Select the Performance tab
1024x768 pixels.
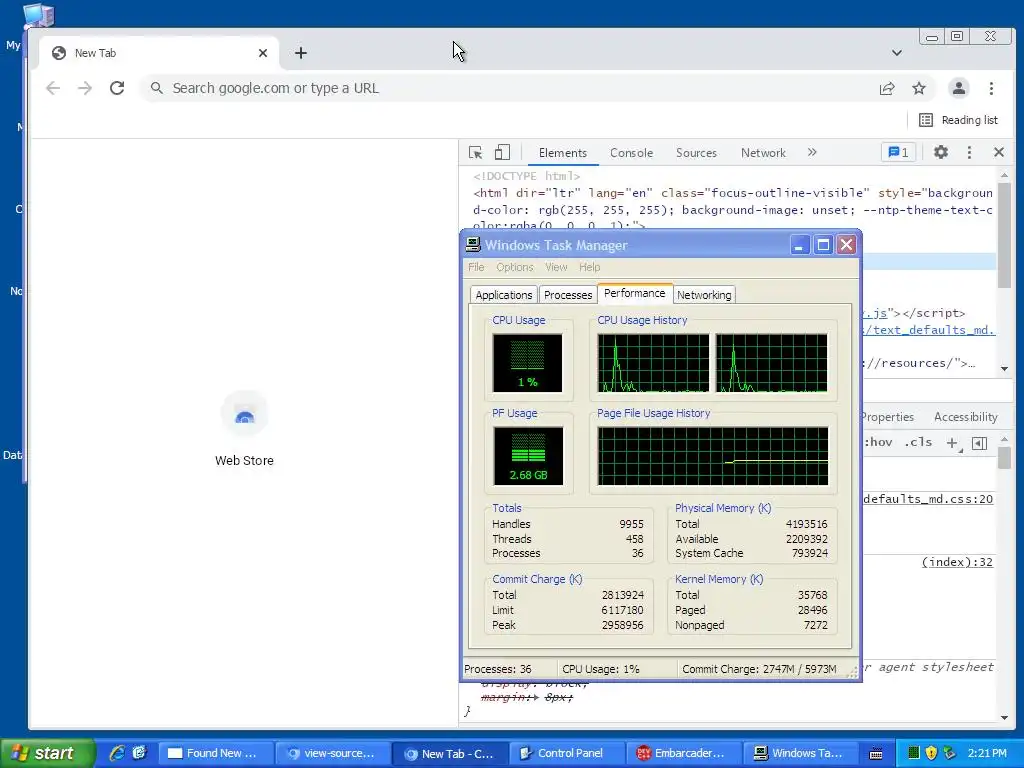635,293
